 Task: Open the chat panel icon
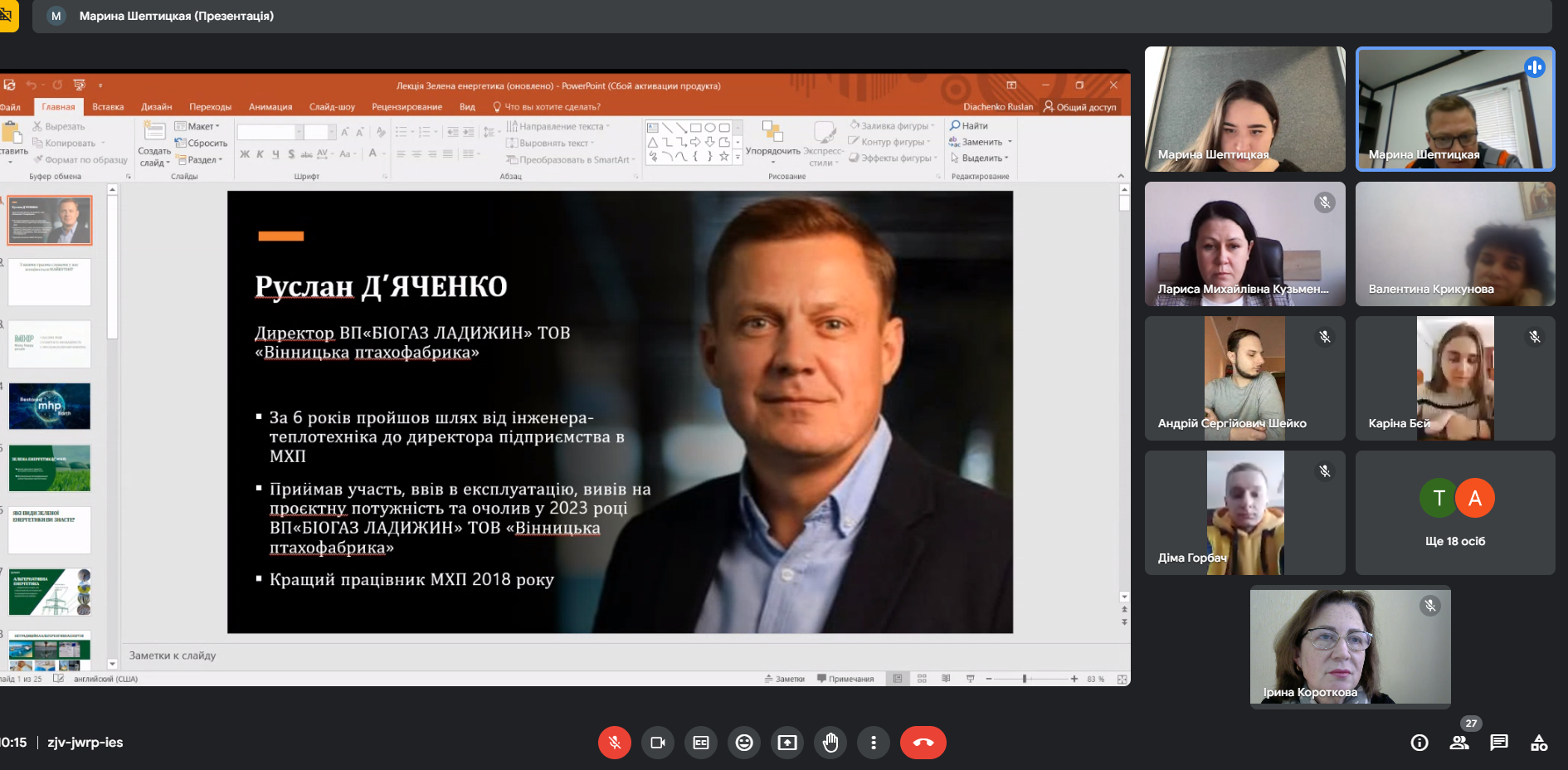tap(1499, 743)
